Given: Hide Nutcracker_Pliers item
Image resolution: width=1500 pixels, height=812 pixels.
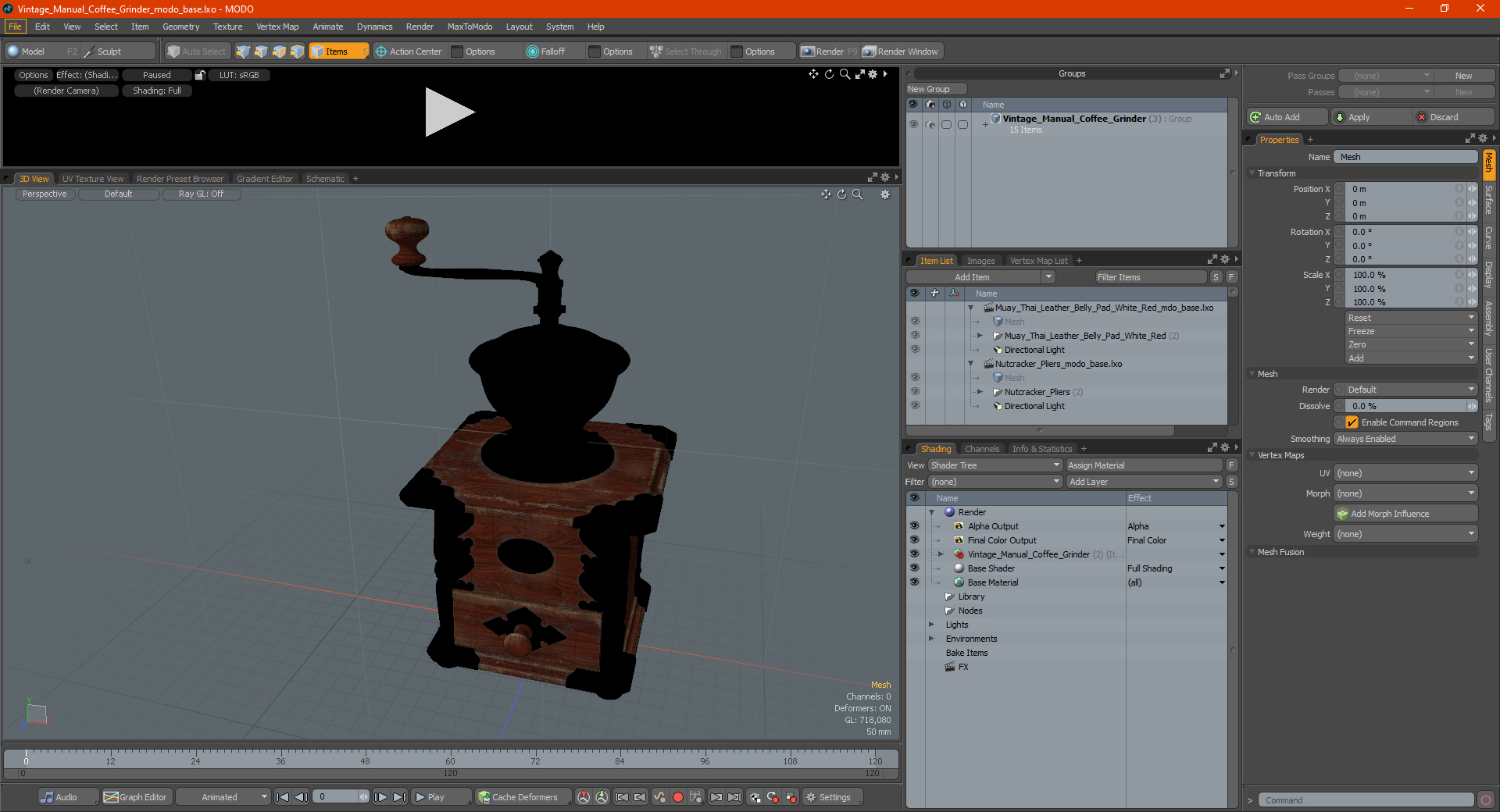Looking at the screenshot, I should coord(915,392).
